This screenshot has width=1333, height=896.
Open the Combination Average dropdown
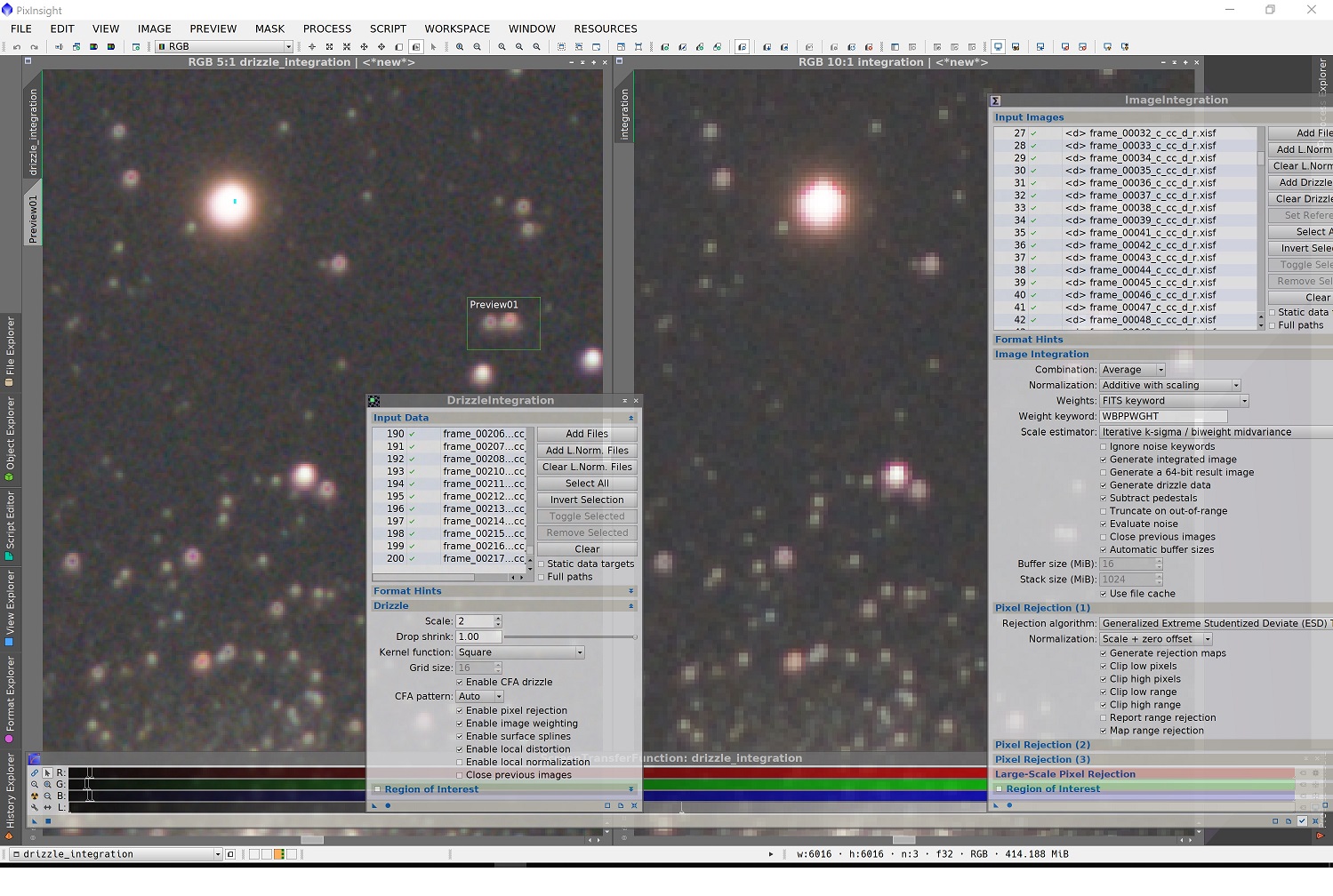[x=1132, y=370]
